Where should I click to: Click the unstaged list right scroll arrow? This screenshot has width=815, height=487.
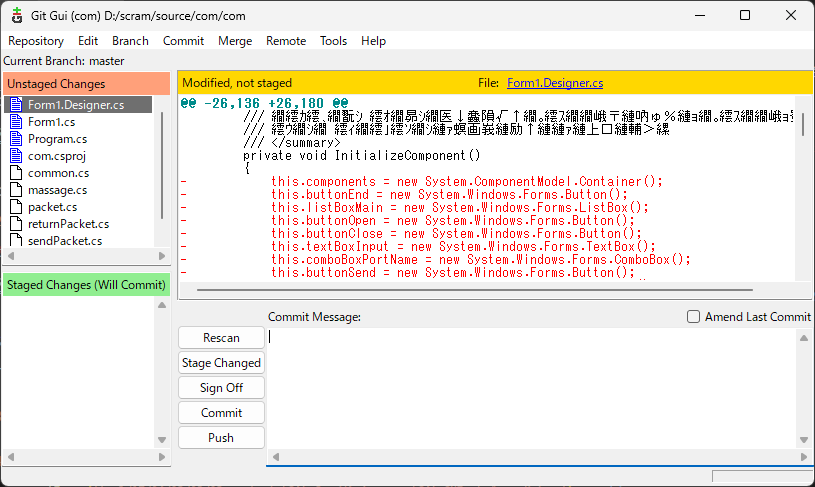point(162,256)
